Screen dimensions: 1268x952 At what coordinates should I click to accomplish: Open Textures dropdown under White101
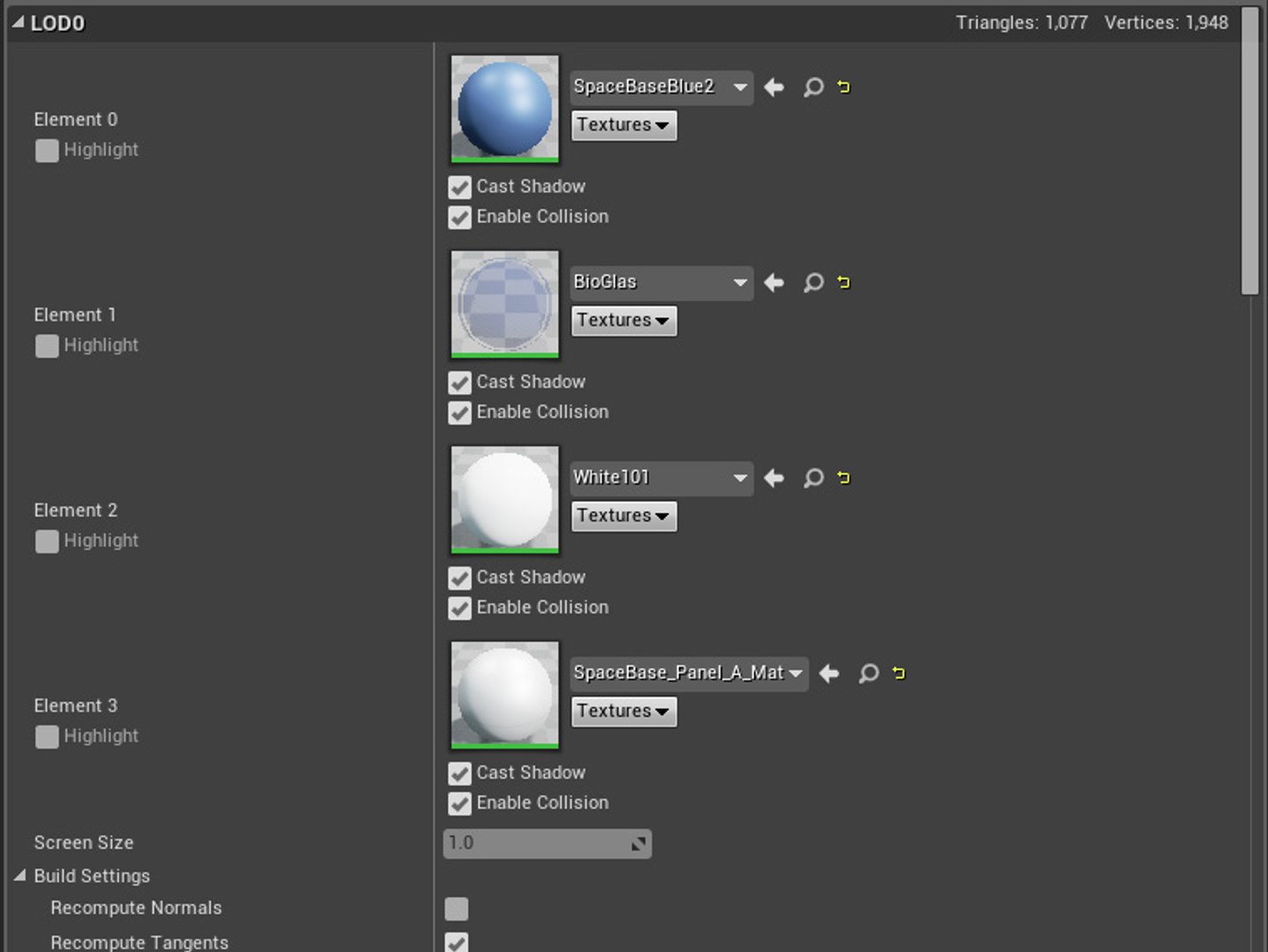[x=624, y=517]
